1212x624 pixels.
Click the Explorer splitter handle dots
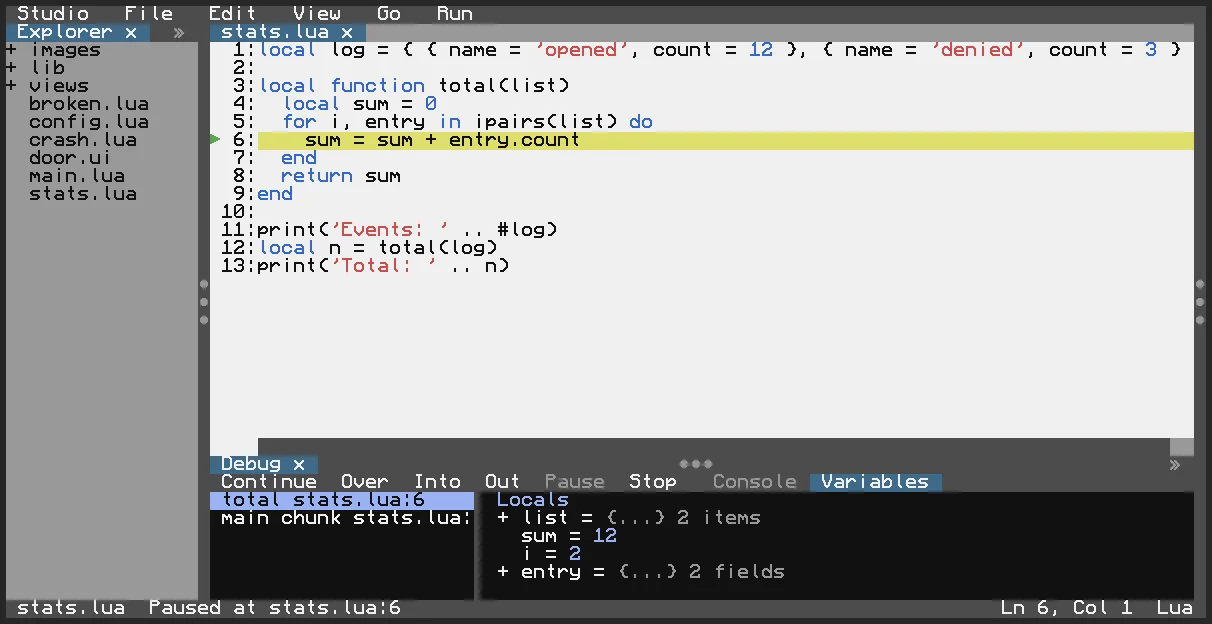(x=204, y=301)
